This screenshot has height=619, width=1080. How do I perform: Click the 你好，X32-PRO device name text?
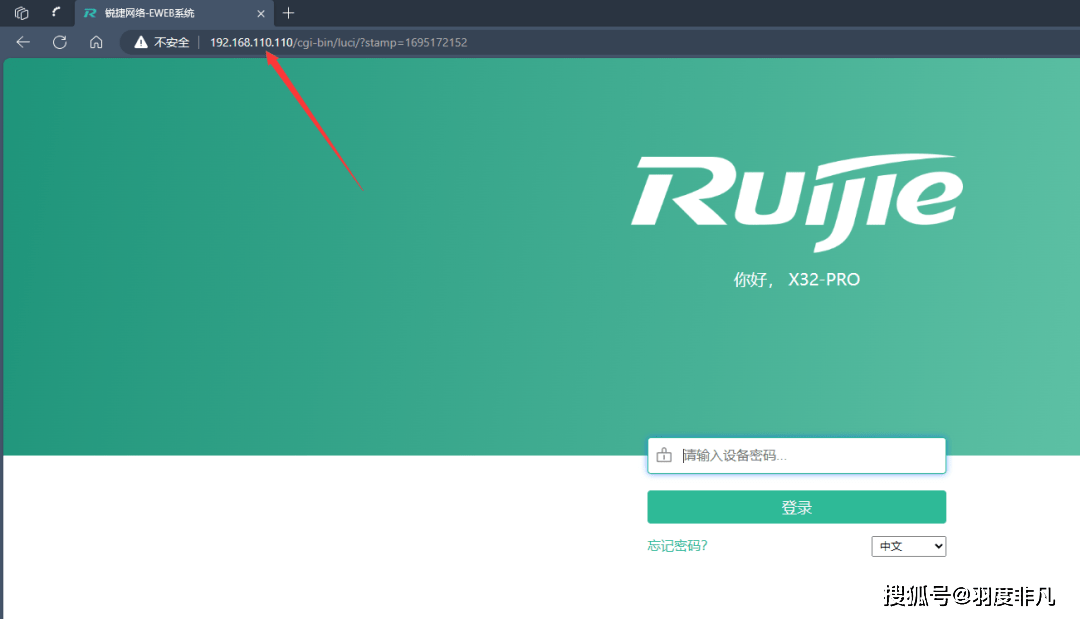point(795,279)
